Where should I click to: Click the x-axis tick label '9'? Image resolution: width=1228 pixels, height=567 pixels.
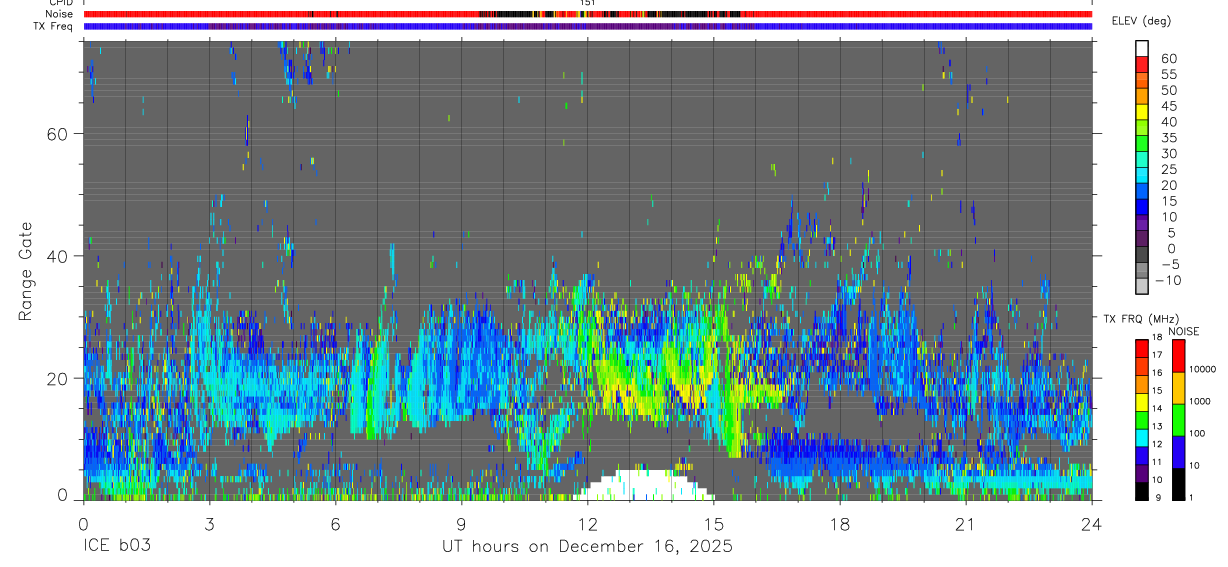pos(461,523)
